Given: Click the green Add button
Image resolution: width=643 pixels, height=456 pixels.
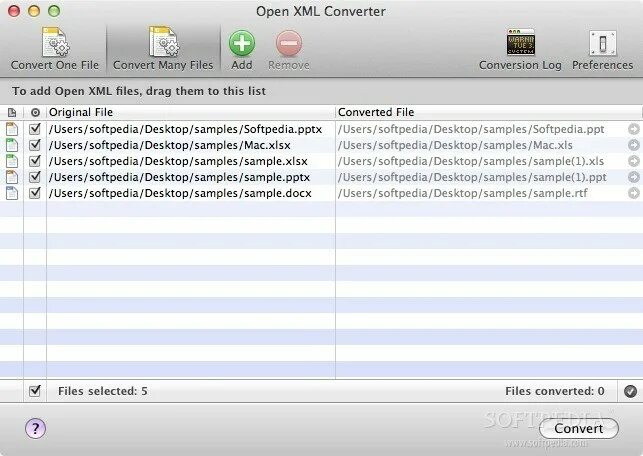Looking at the screenshot, I should 242,49.
